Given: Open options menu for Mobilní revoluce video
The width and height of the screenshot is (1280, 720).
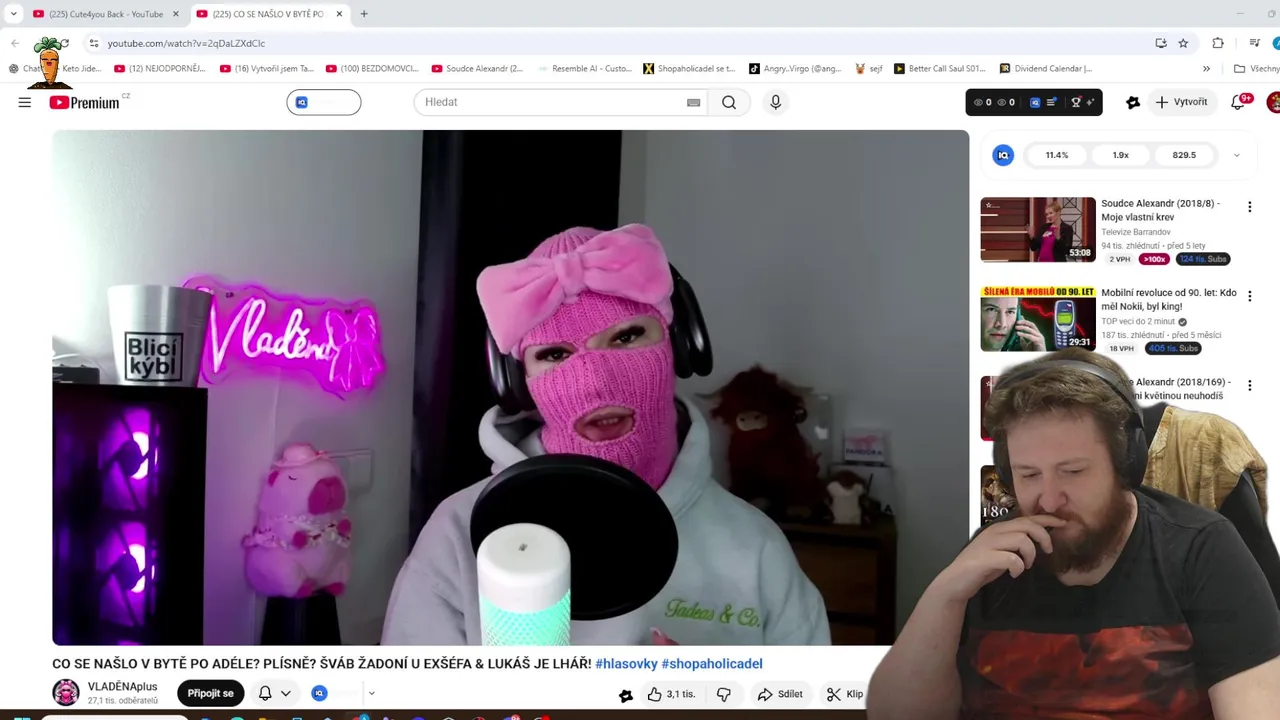Looking at the screenshot, I should click(x=1249, y=297).
